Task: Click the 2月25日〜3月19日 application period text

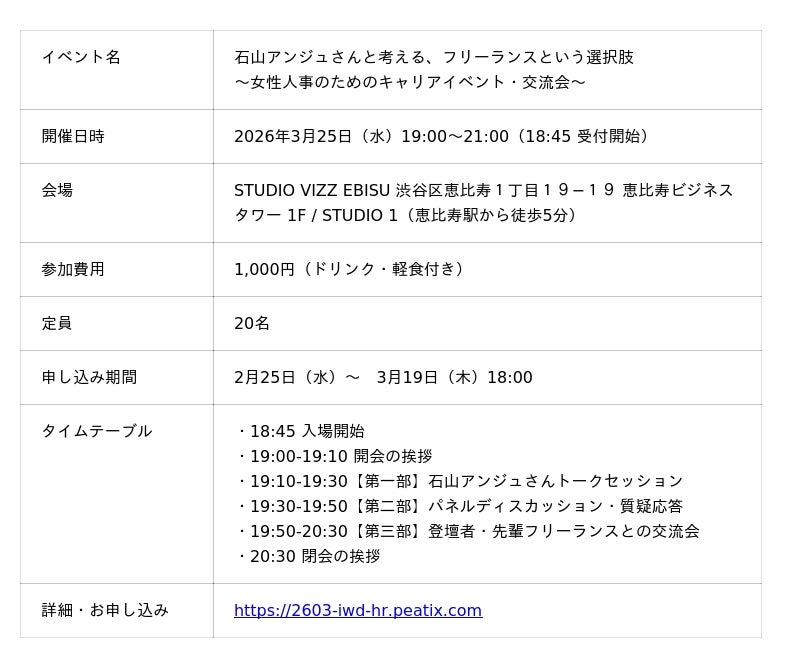Action: point(383,378)
